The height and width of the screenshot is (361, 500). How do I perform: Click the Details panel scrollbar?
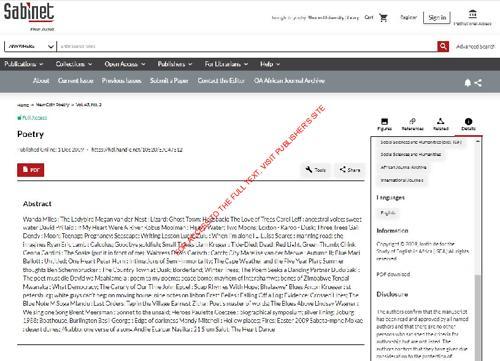tap(478, 317)
